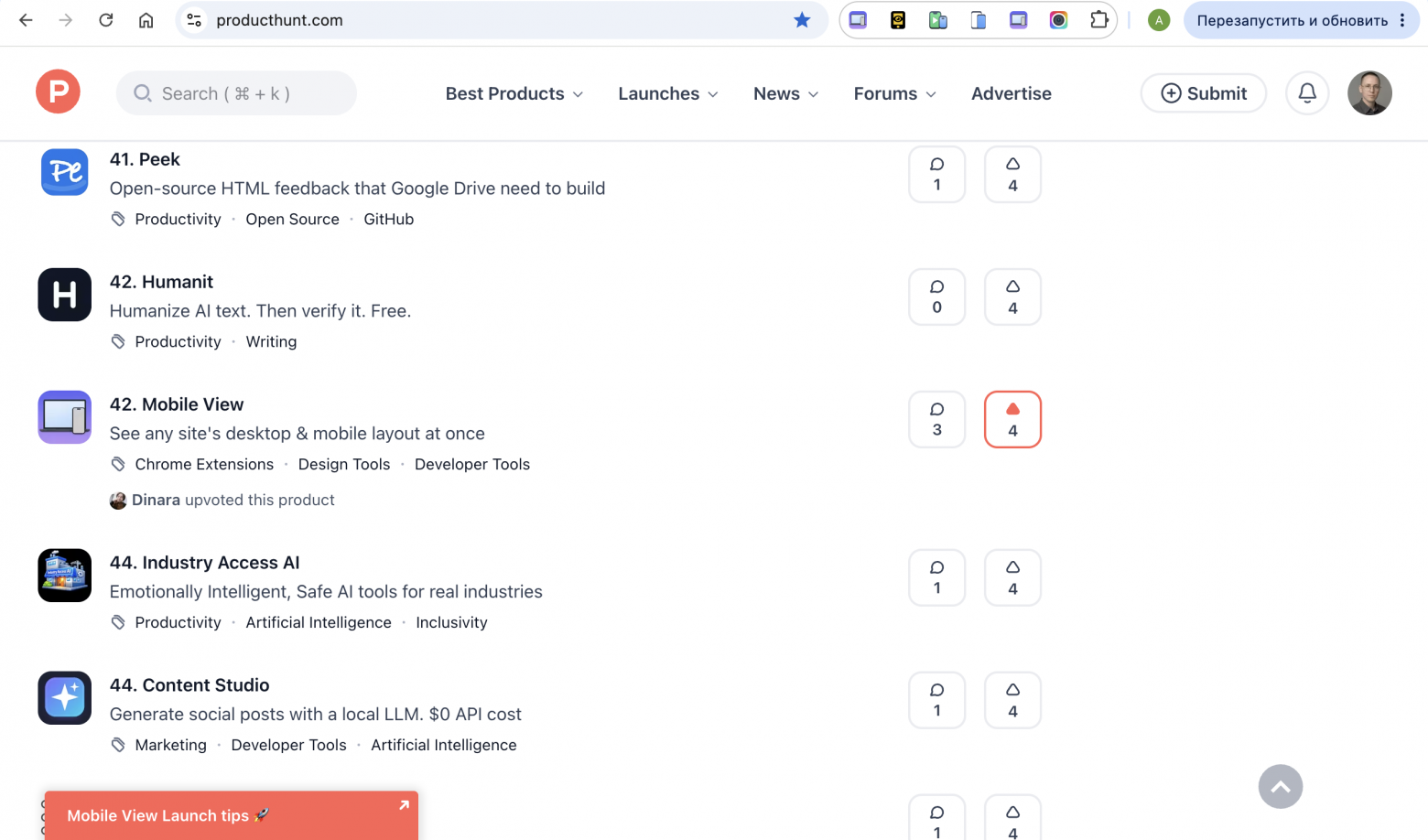
Task: Open comments for Industry Access AI
Action: [936, 577]
